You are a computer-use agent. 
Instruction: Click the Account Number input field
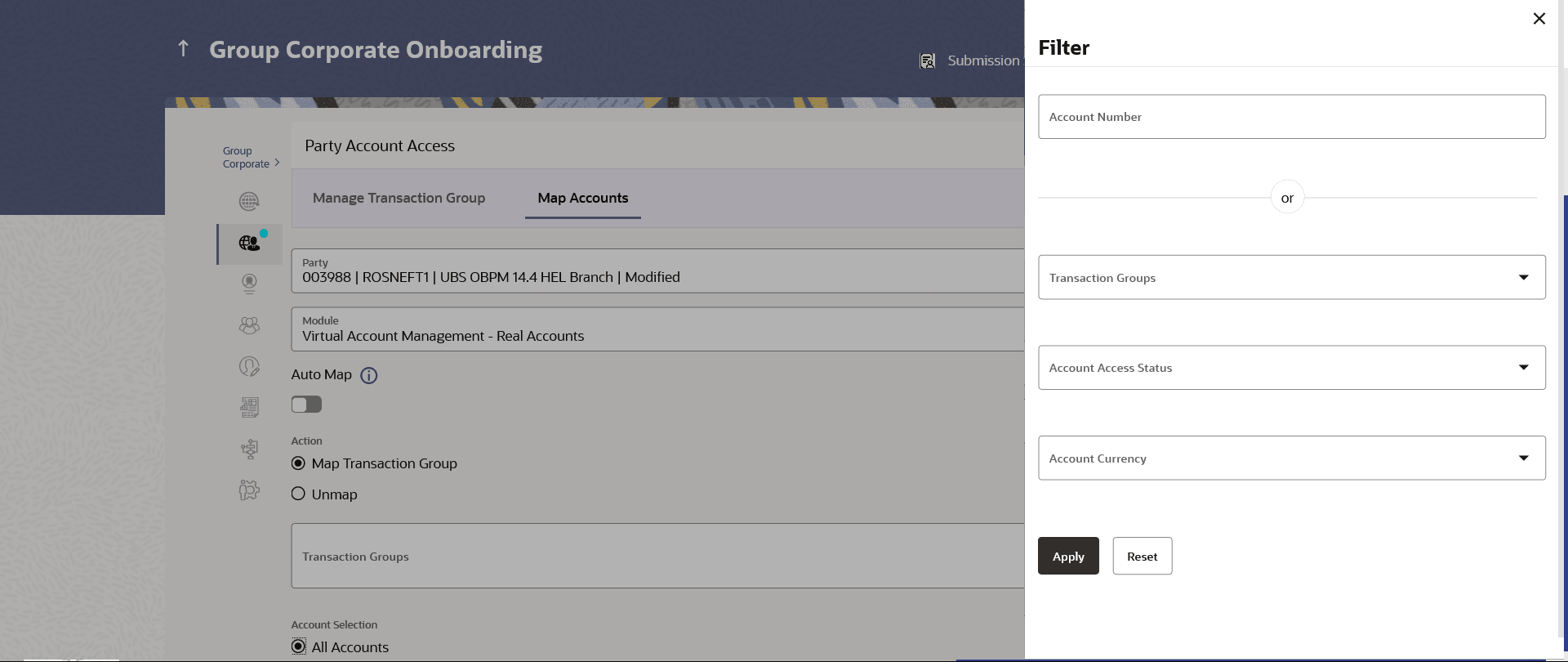(x=1291, y=117)
